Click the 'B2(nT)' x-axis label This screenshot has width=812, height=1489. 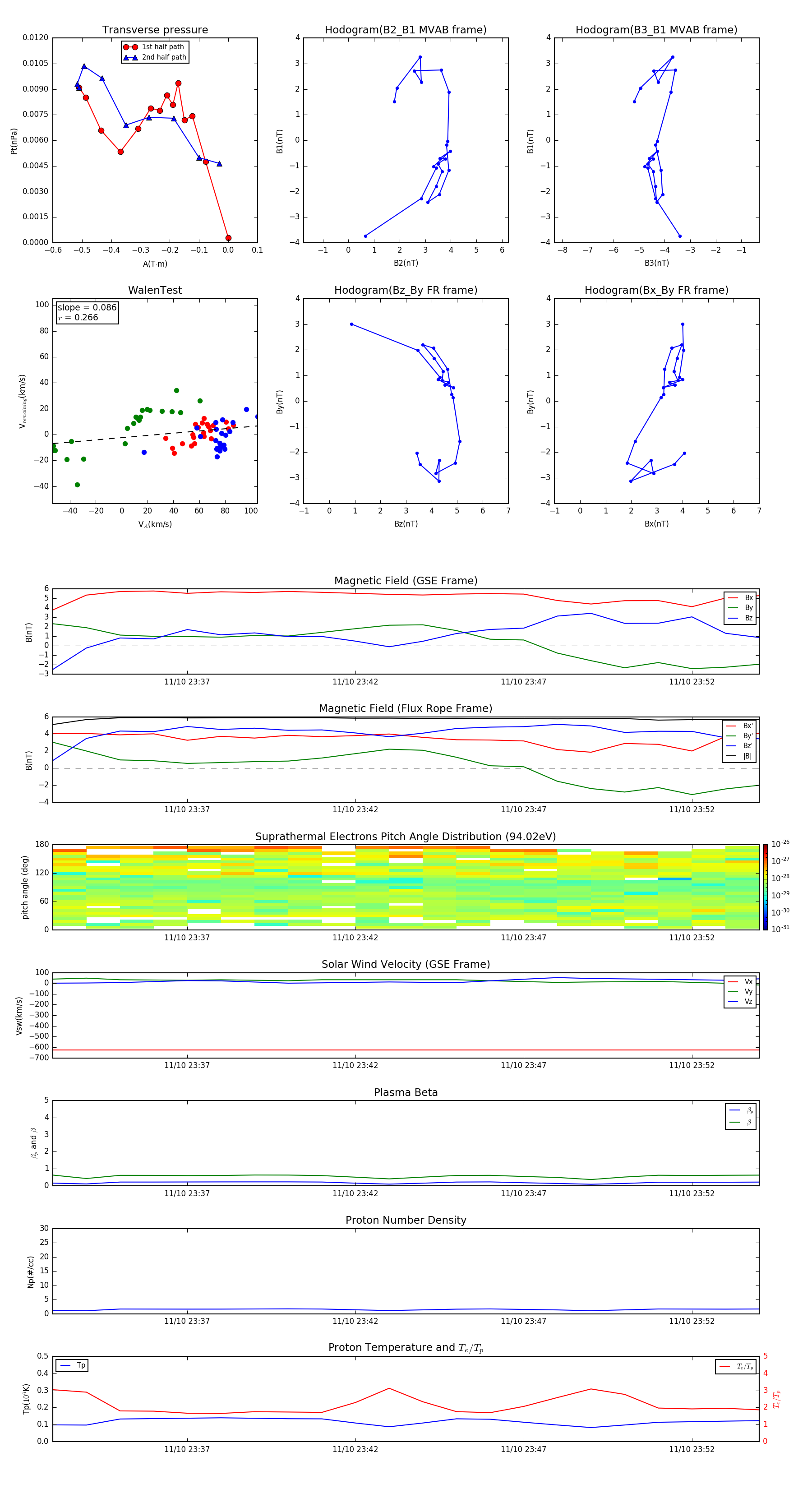pyautogui.click(x=406, y=263)
